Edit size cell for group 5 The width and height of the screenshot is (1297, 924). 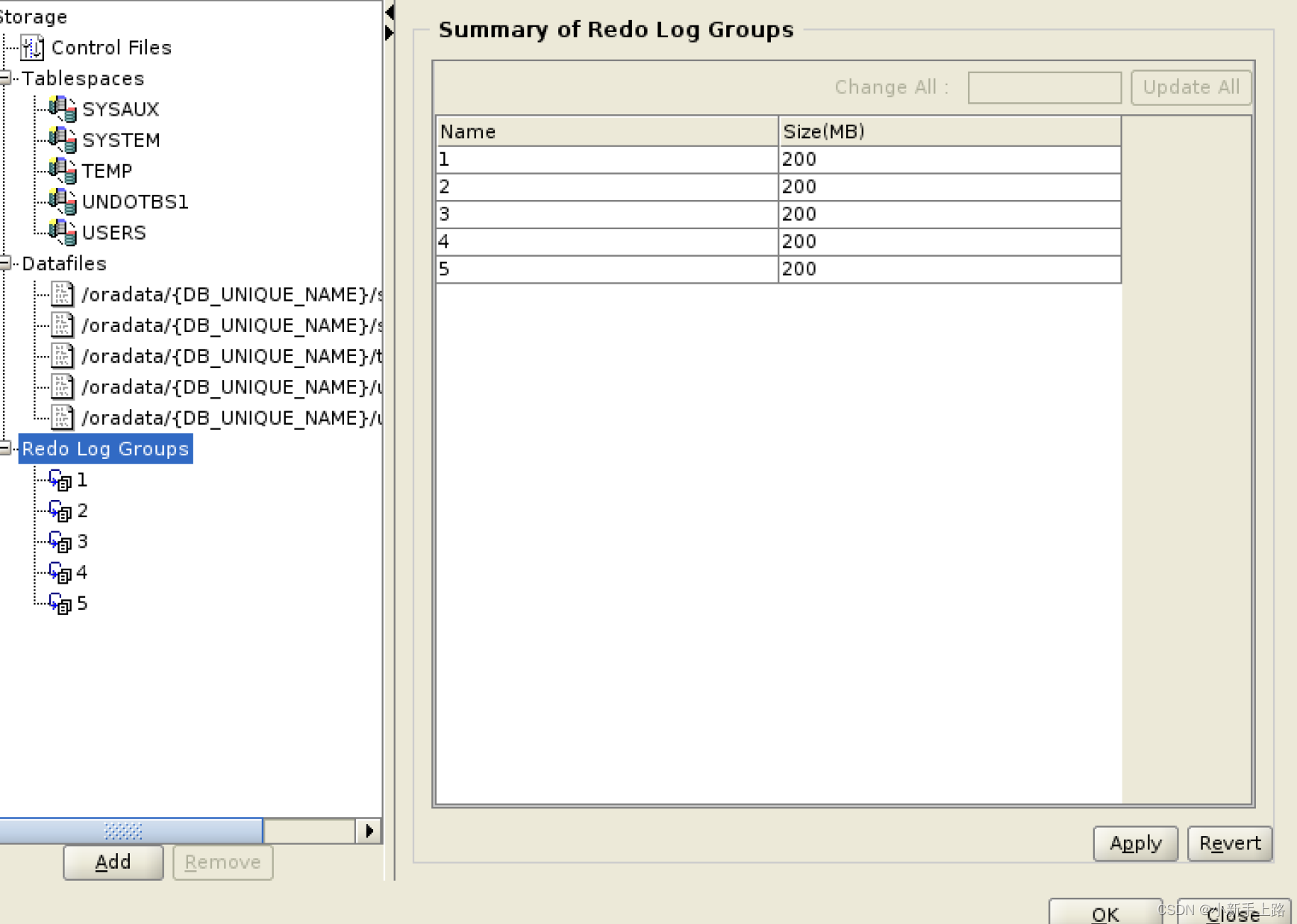(949, 269)
